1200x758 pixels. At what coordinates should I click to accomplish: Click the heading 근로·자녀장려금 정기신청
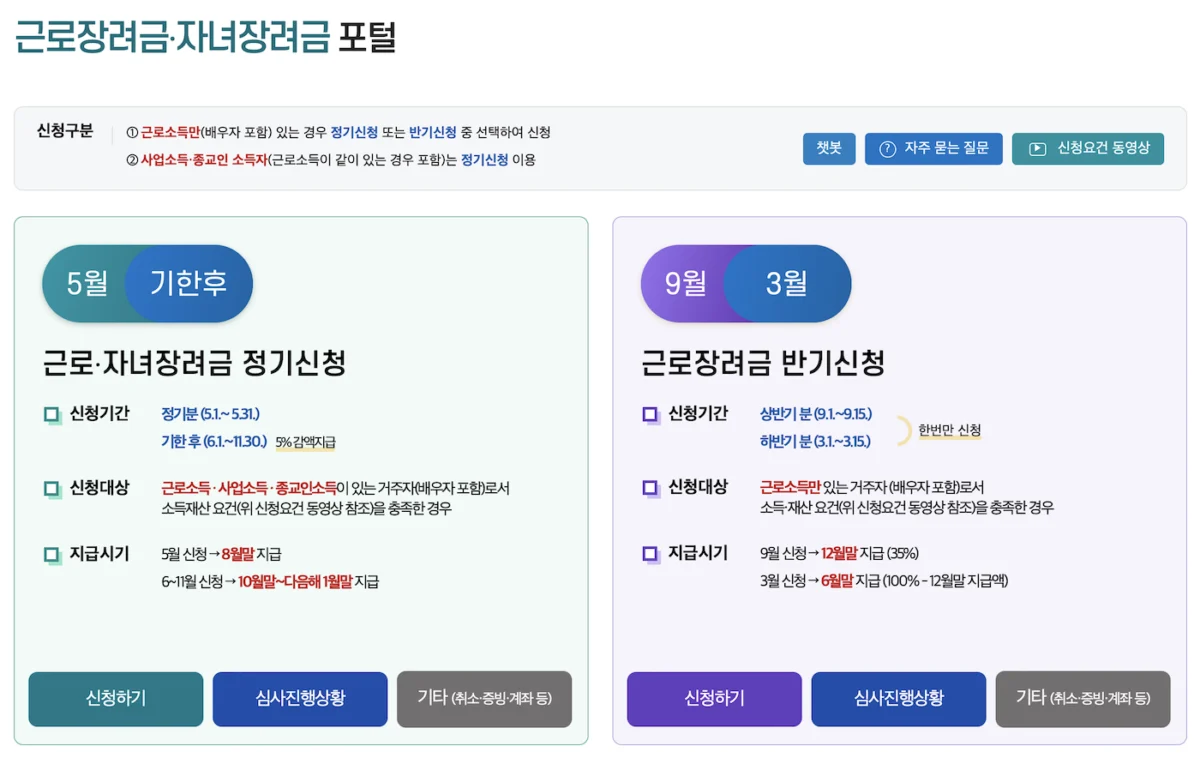194,362
